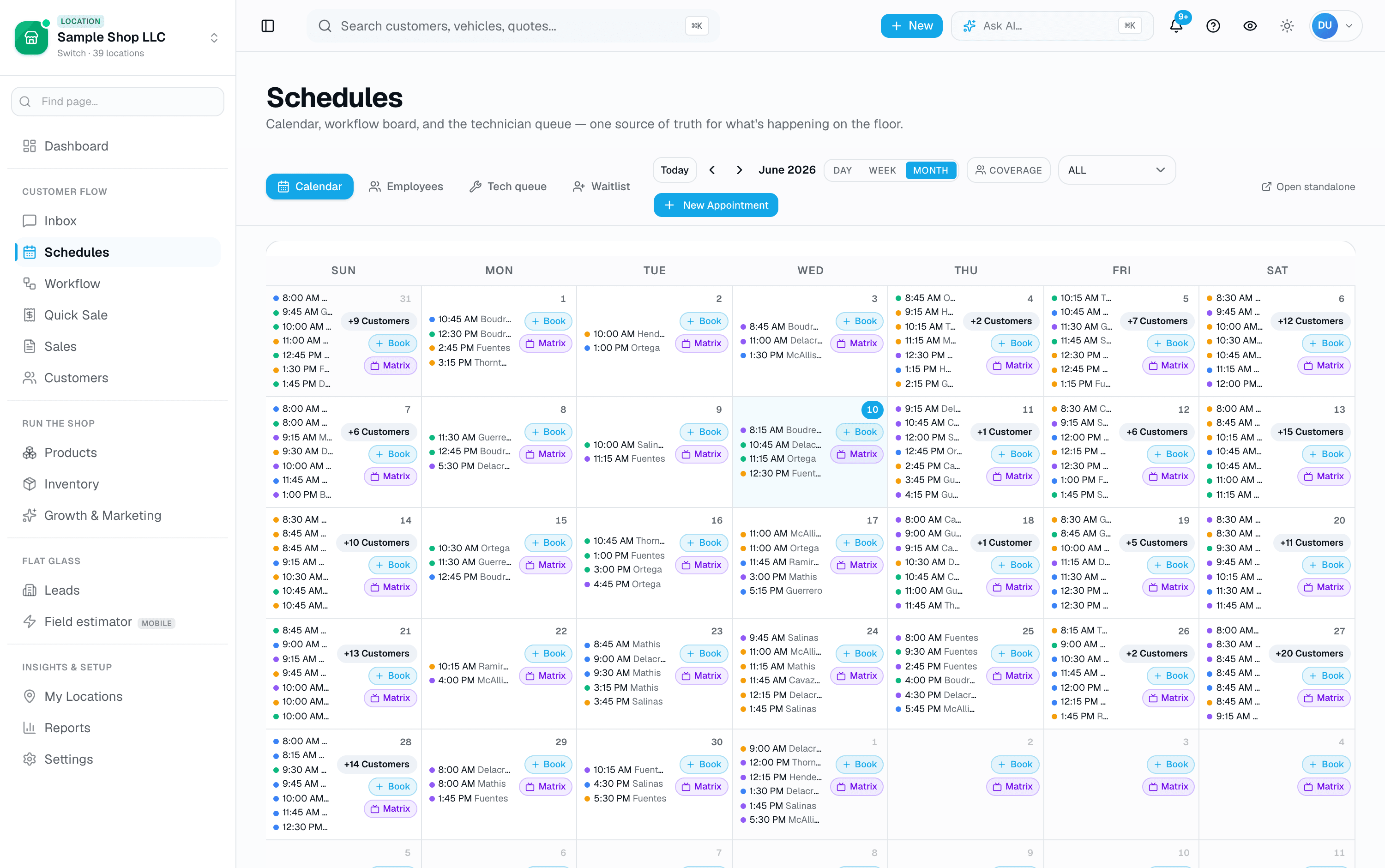Expand +7 Customers on Friday 5
Viewport: 1385px width, 868px height.
click(1157, 321)
